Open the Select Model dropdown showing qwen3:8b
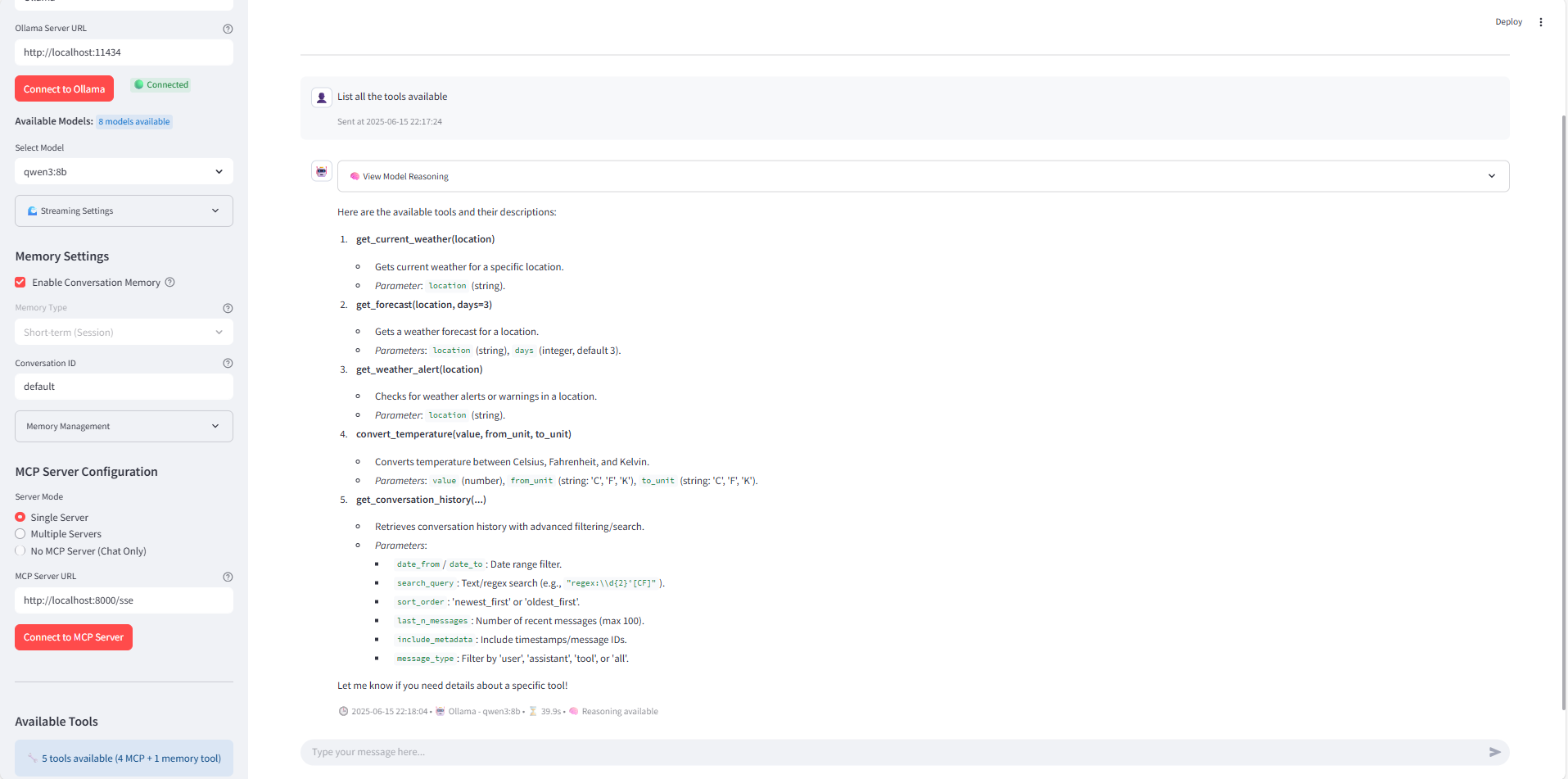This screenshot has height=779, width=1568. [x=124, y=172]
